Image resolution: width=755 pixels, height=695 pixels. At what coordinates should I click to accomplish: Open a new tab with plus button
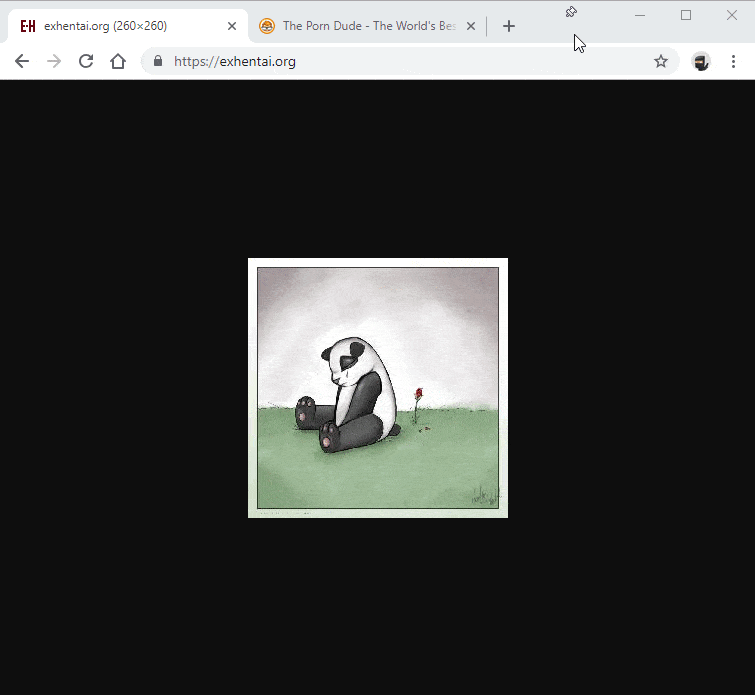[x=509, y=26]
